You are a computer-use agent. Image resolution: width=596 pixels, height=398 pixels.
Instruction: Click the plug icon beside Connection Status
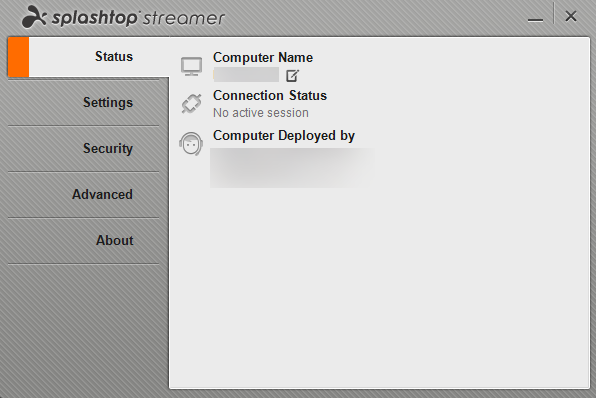(191, 103)
